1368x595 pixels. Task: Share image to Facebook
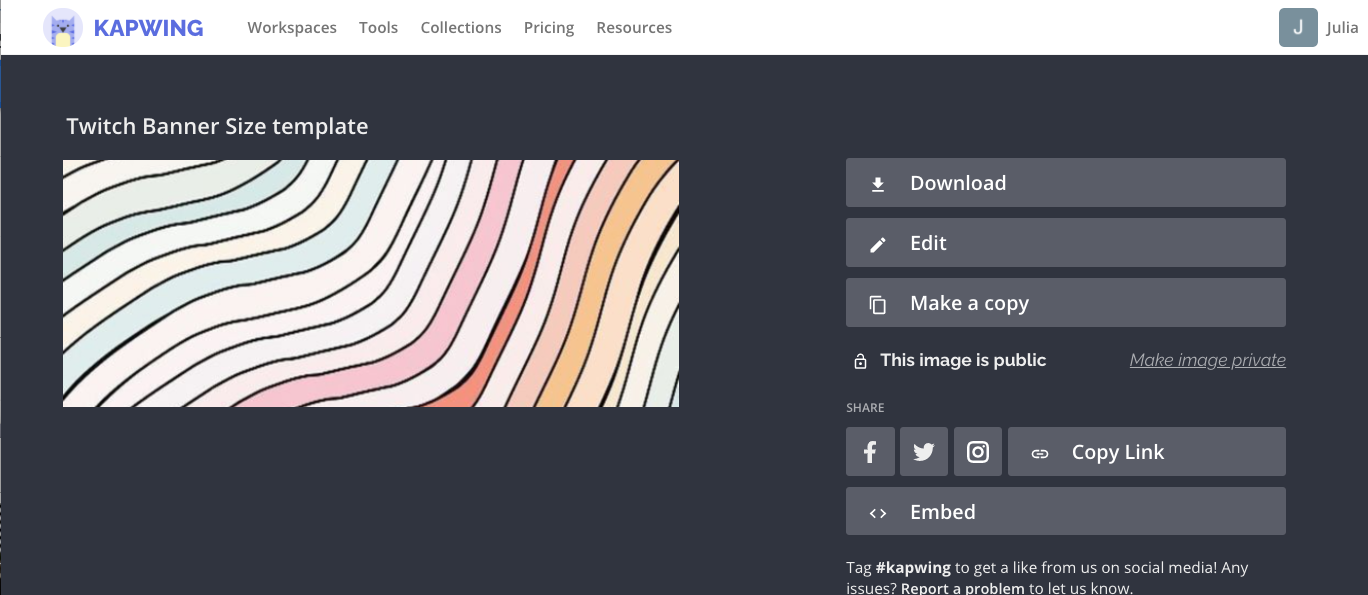click(870, 452)
